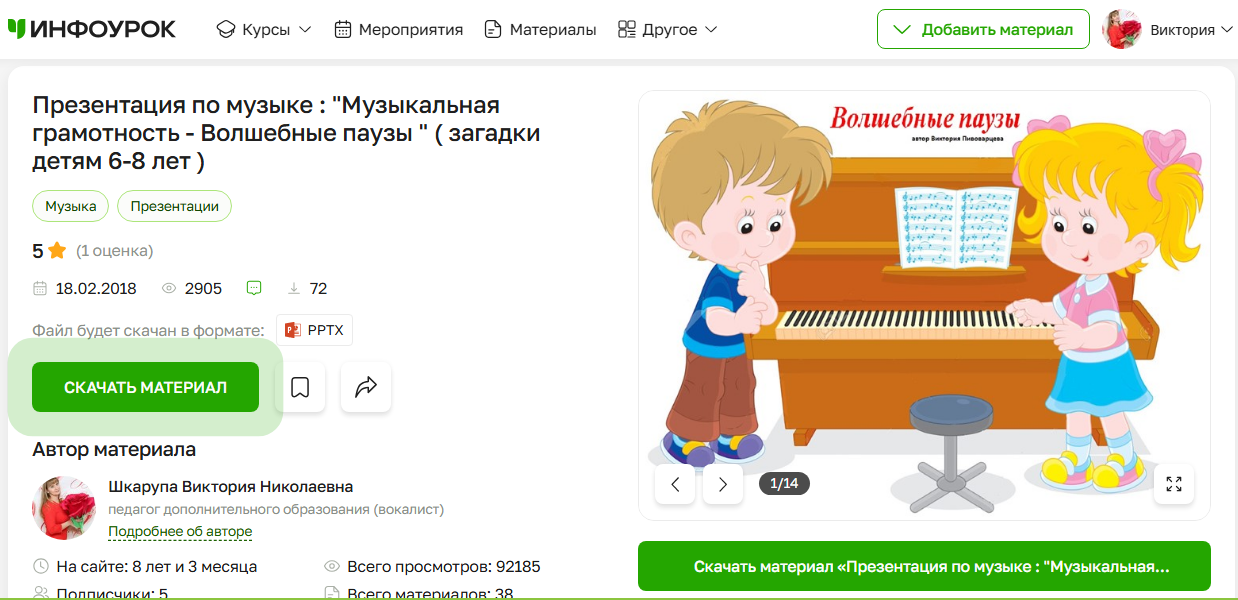This screenshot has width=1238, height=600.
Task: Click the Добавить материал button
Action: (x=982, y=29)
